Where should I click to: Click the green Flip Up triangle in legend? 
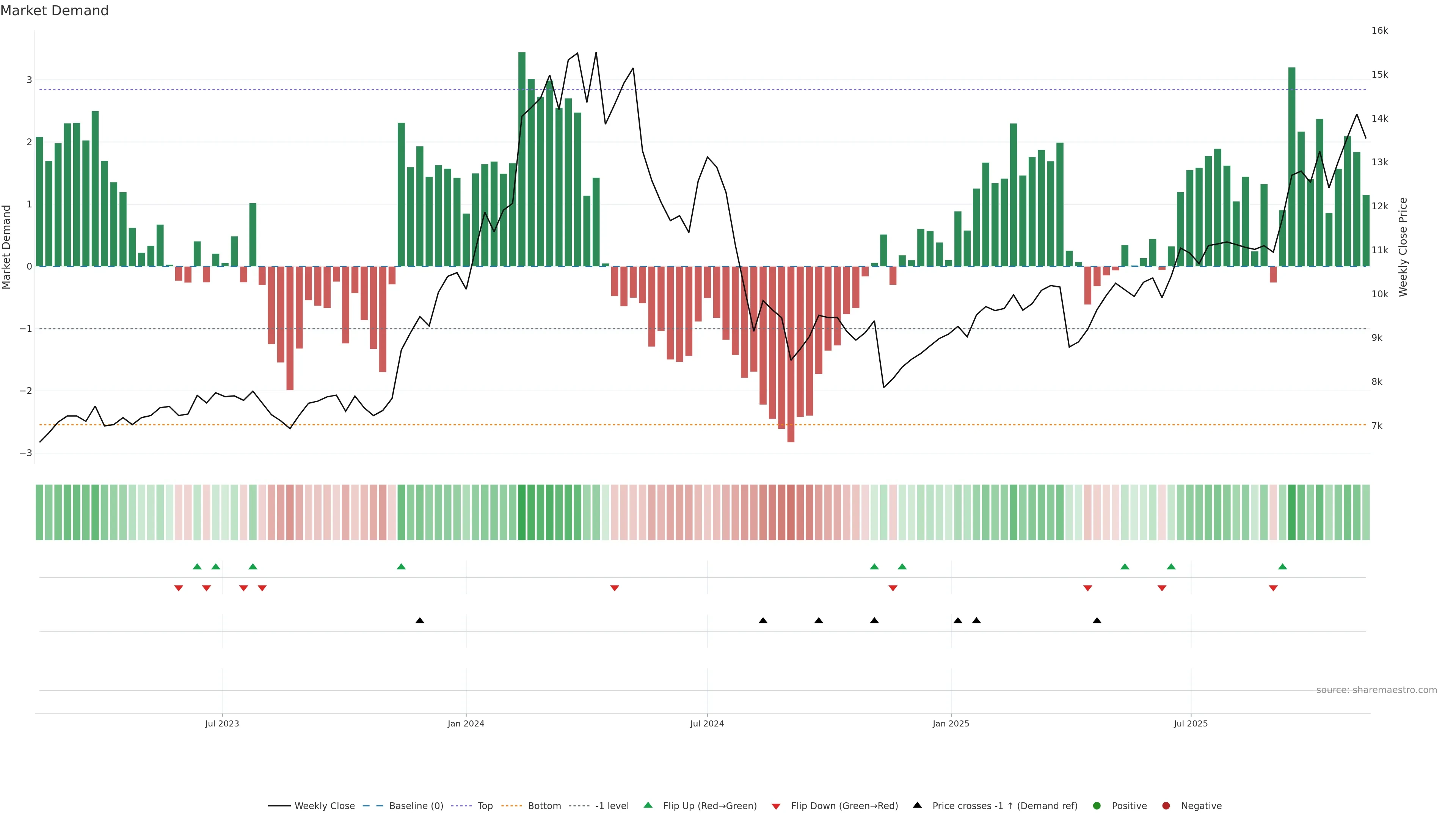point(648,805)
